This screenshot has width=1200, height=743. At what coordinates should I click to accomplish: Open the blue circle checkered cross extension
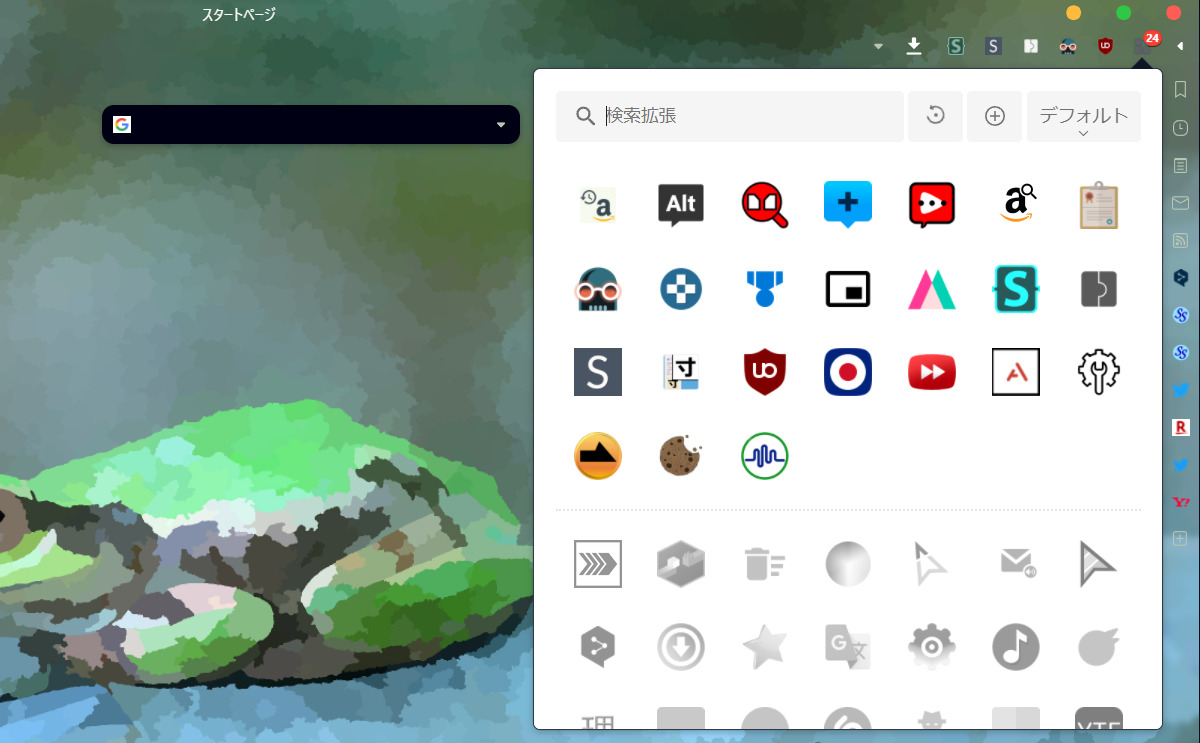681,289
